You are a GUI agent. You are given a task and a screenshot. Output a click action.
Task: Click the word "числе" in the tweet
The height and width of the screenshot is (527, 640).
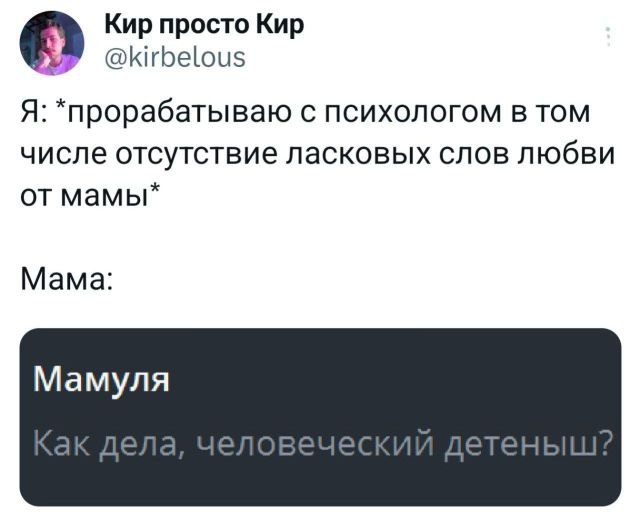pos(62,155)
